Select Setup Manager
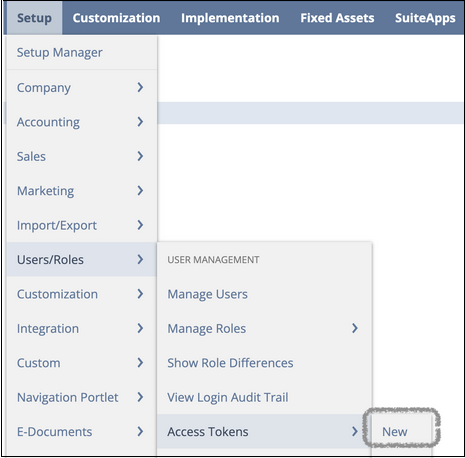465x458 pixels. [x=60, y=52]
